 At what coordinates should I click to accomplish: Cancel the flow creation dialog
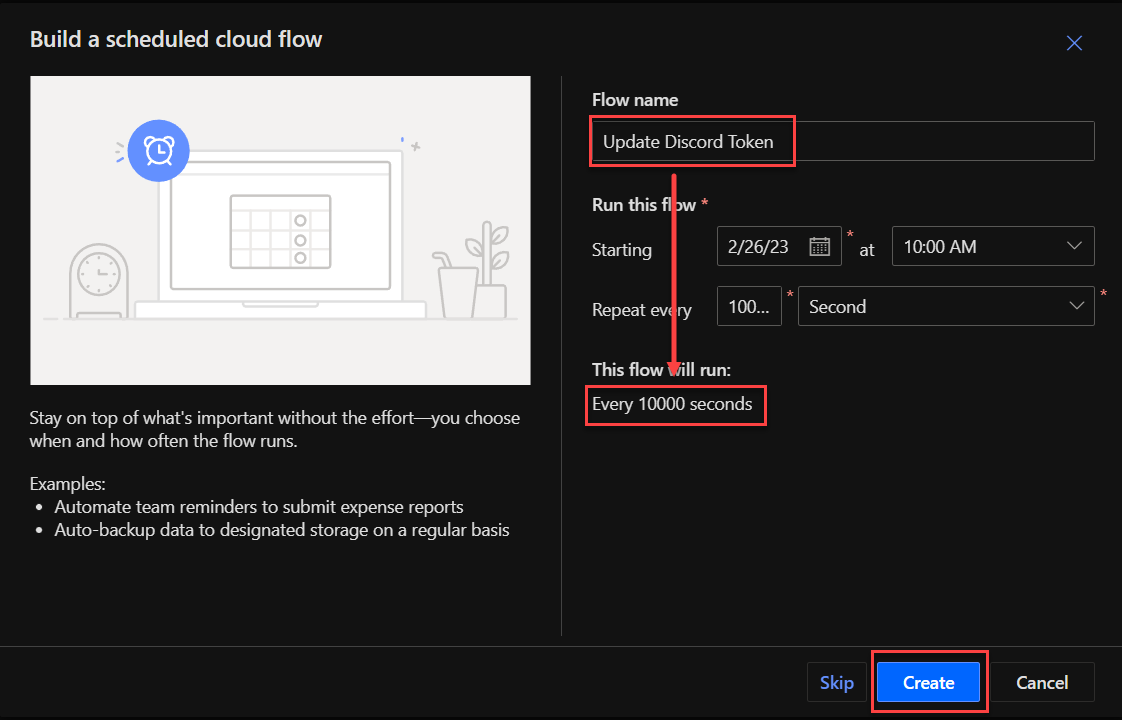[x=1041, y=683]
